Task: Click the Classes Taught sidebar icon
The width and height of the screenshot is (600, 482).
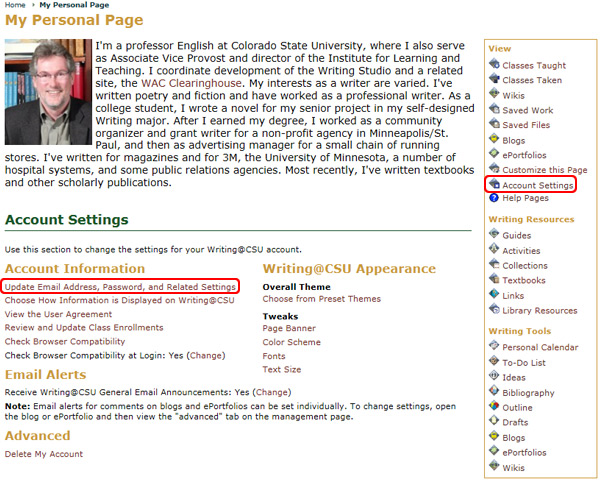Action: point(494,65)
